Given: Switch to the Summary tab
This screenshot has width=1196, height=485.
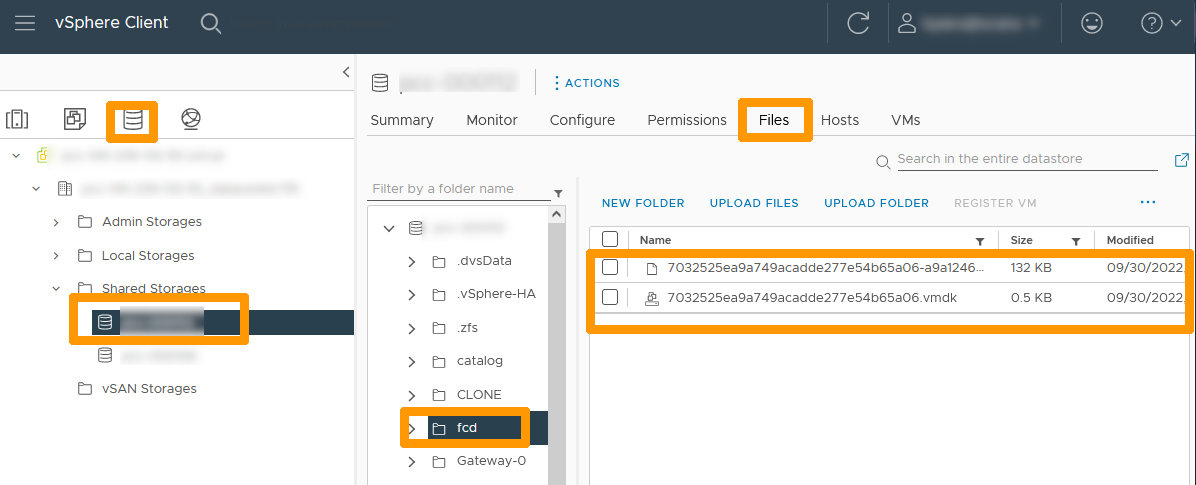Looking at the screenshot, I should pos(401,120).
